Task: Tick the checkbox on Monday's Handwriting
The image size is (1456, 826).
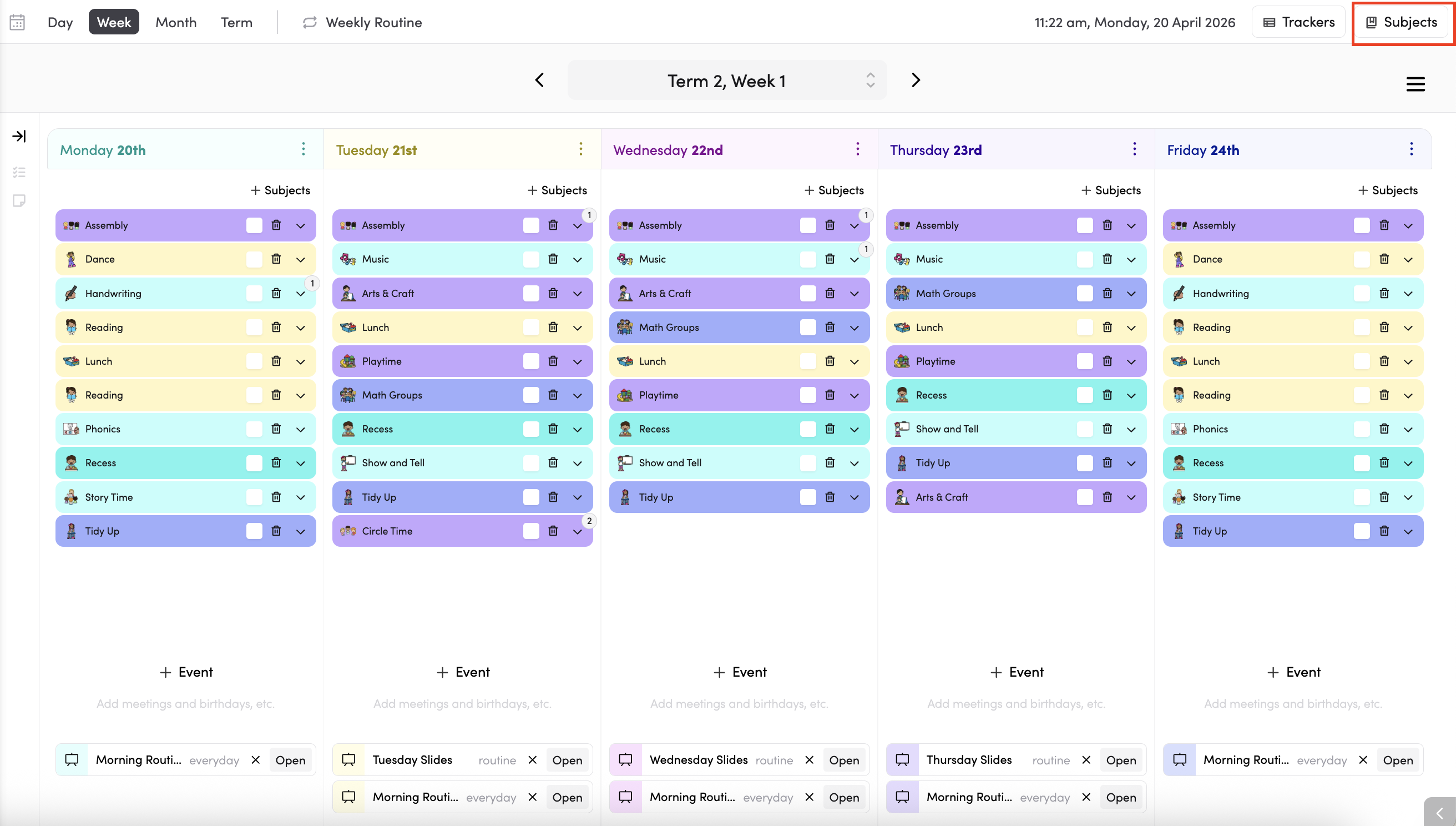Action: click(254, 293)
